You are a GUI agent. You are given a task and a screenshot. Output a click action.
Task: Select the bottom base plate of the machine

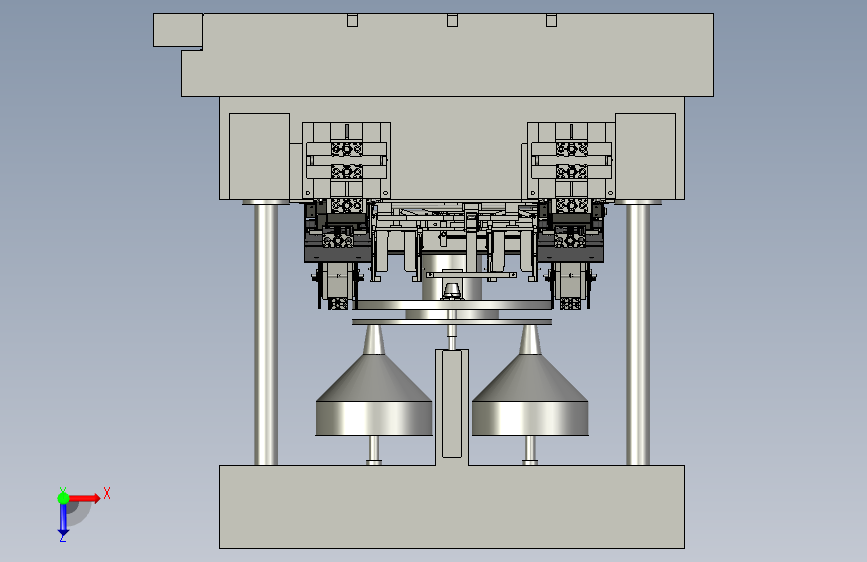452,507
